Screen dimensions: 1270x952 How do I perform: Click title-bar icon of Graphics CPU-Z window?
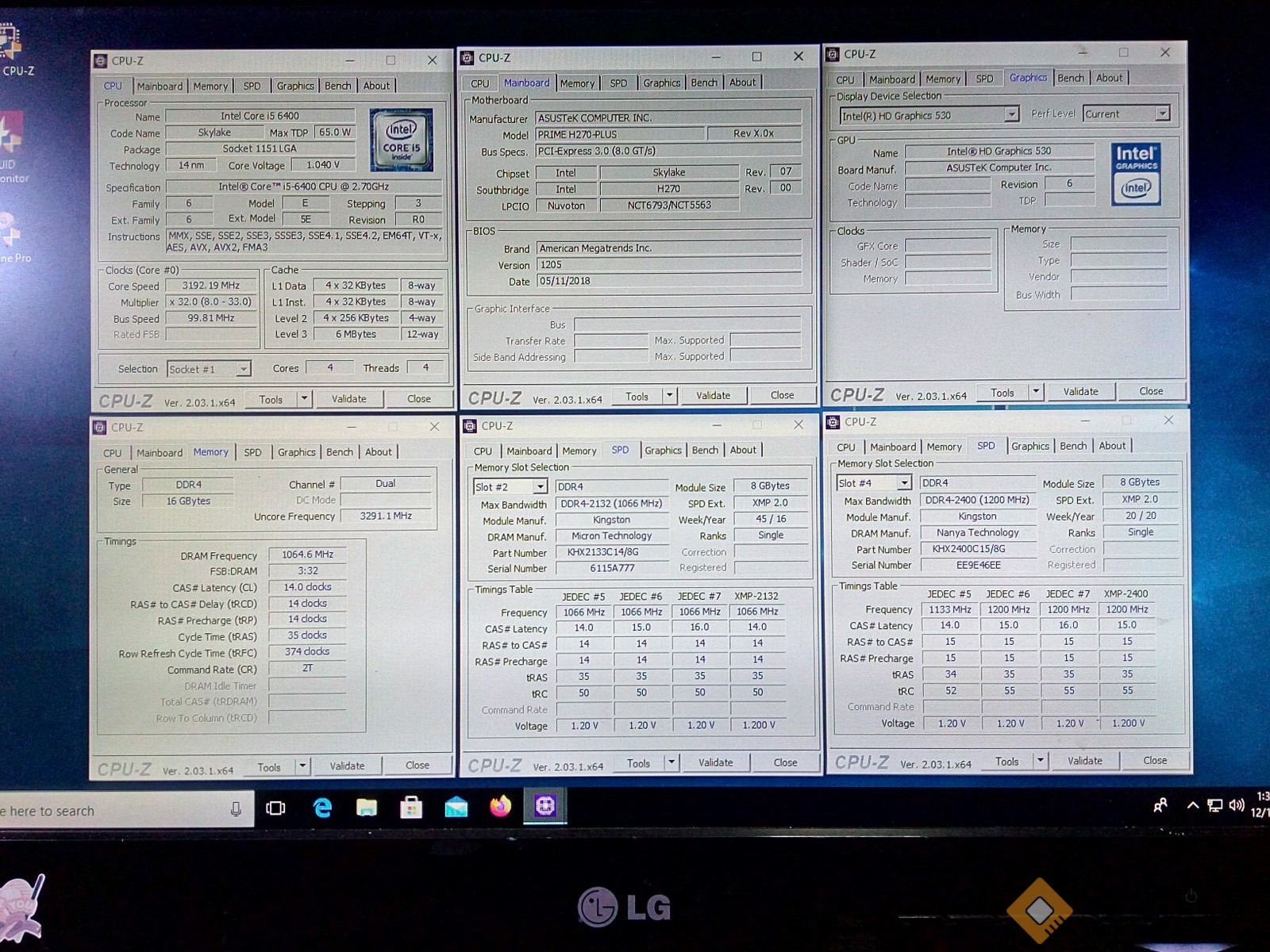(832, 54)
